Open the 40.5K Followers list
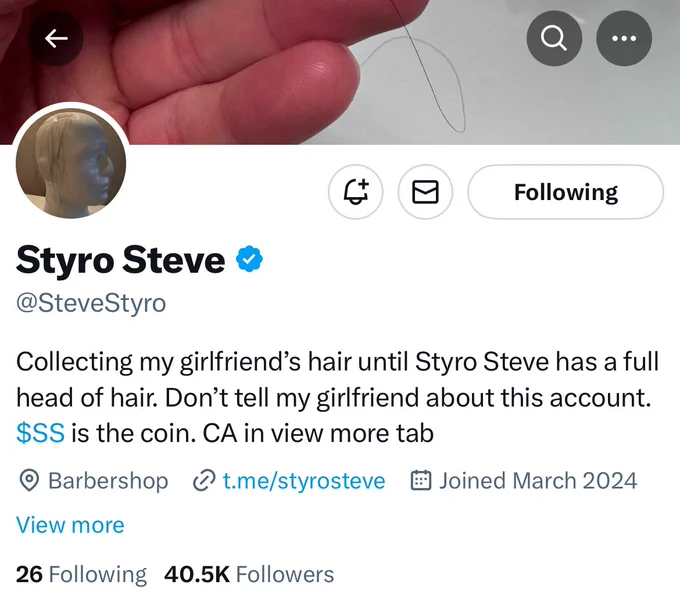This screenshot has height=599, width=680. tap(249, 574)
